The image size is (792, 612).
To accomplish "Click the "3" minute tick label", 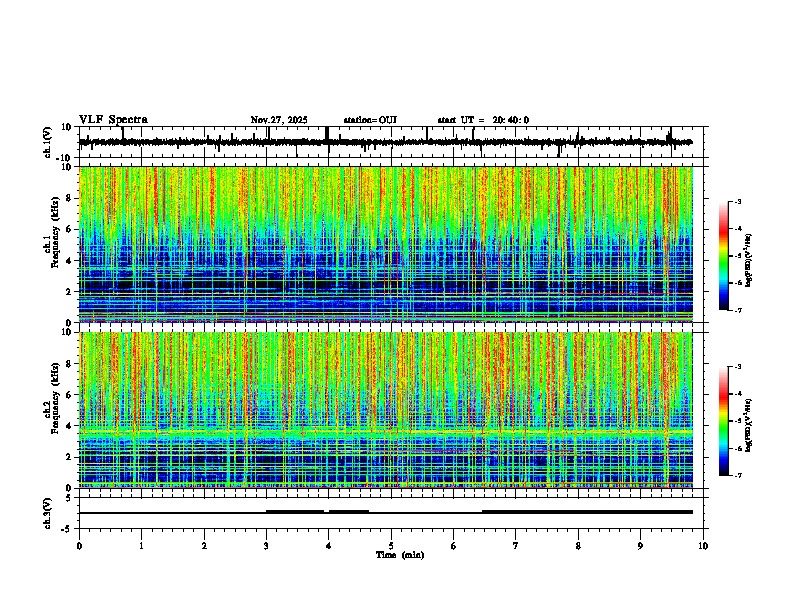I will pos(266,546).
